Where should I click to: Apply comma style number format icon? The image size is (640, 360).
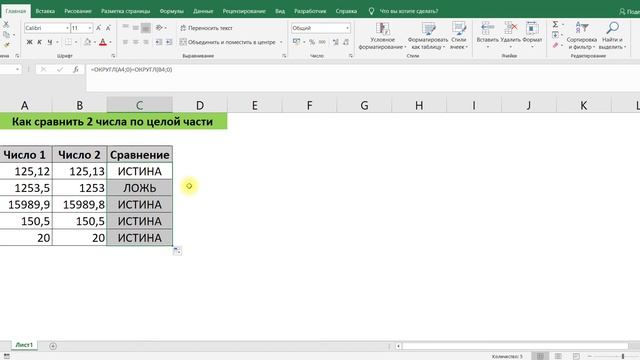click(322, 42)
